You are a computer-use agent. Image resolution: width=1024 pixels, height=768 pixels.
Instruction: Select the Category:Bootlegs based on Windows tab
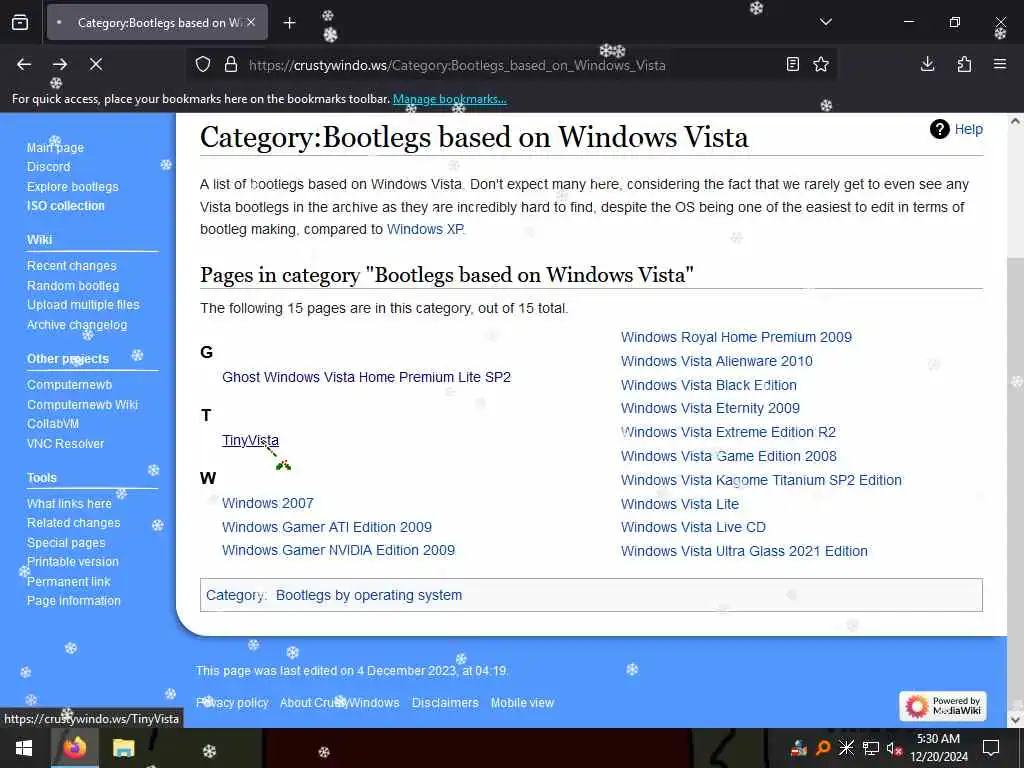157,22
